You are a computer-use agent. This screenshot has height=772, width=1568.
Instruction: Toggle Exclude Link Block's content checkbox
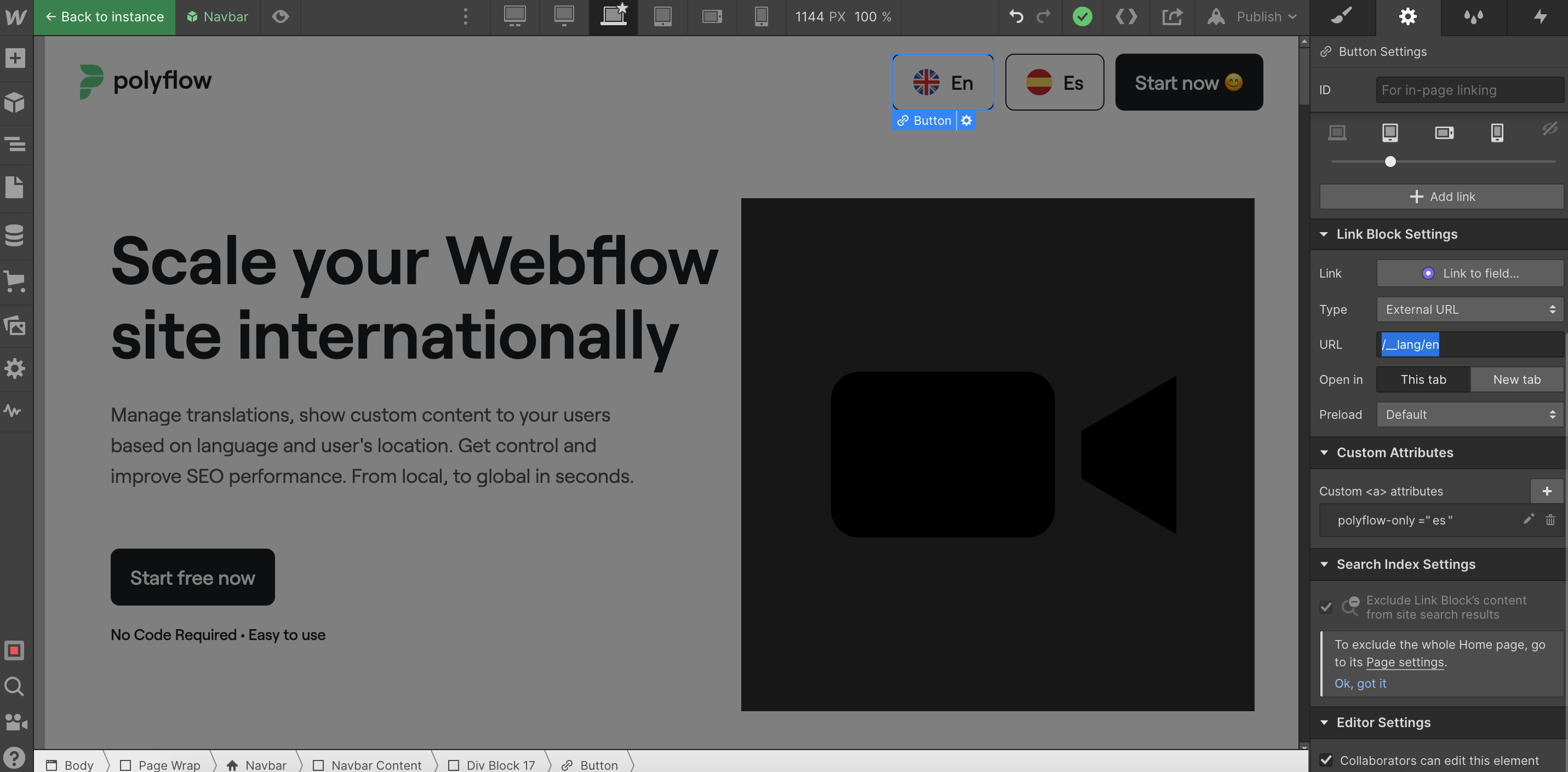pyautogui.click(x=1326, y=607)
